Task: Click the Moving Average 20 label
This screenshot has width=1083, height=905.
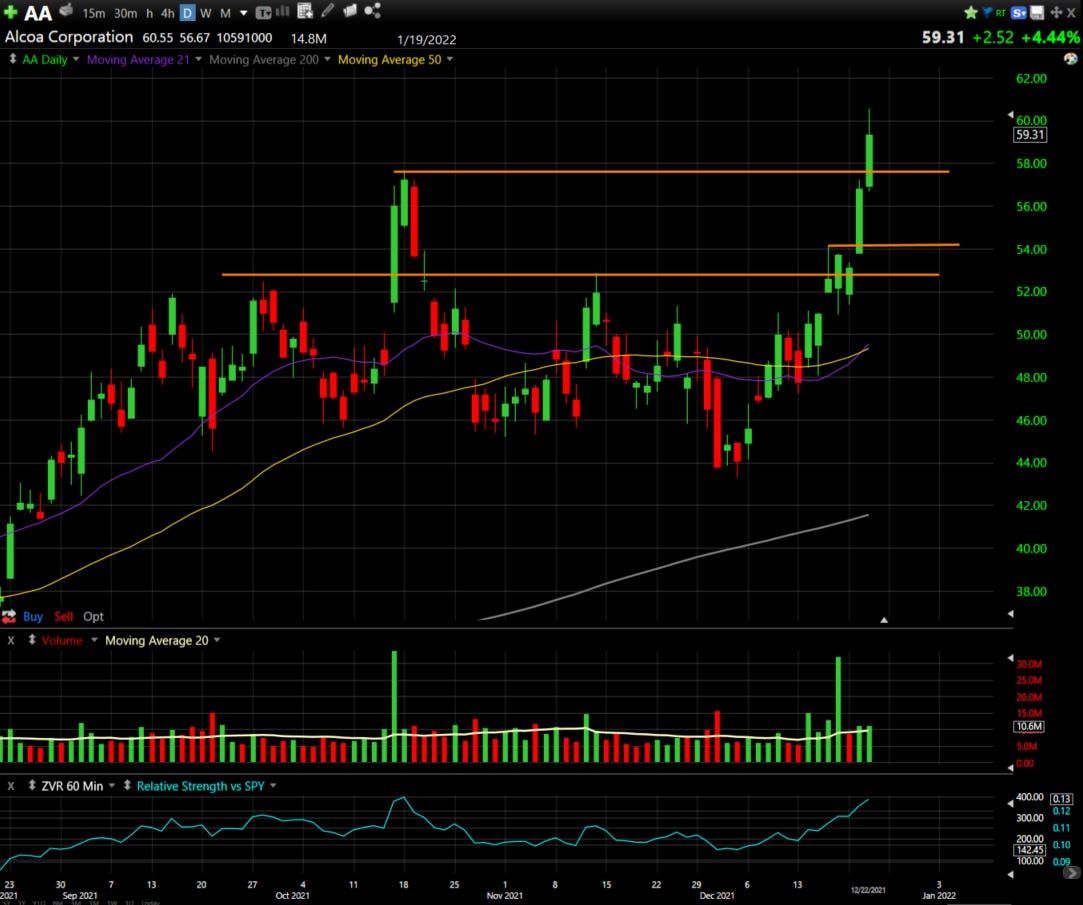Action: click(157, 640)
